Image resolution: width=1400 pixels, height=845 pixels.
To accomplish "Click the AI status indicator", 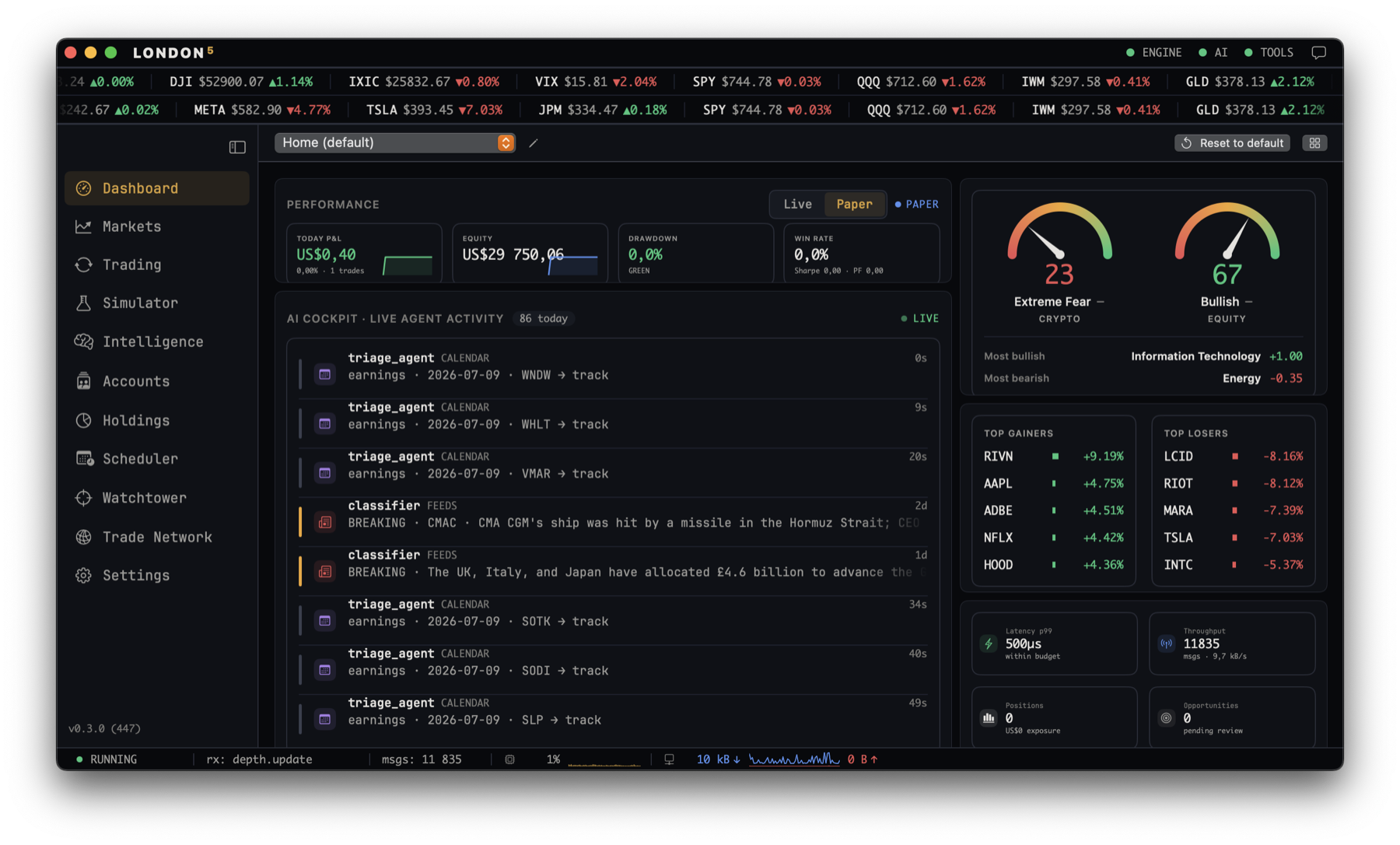I will click(x=1213, y=52).
